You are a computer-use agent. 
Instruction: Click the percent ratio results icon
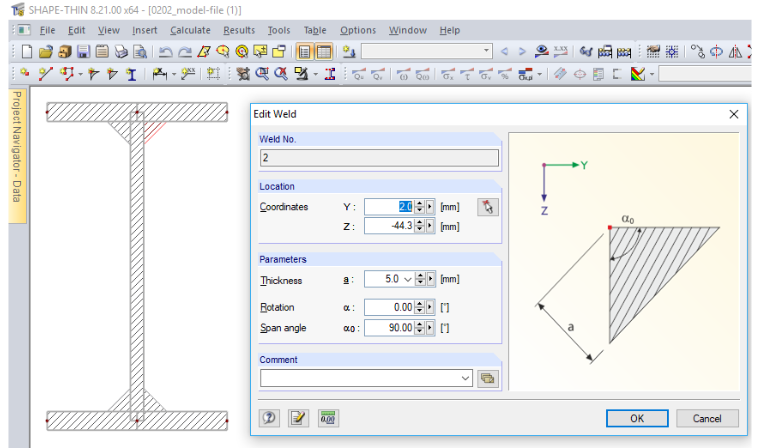(x=505, y=74)
